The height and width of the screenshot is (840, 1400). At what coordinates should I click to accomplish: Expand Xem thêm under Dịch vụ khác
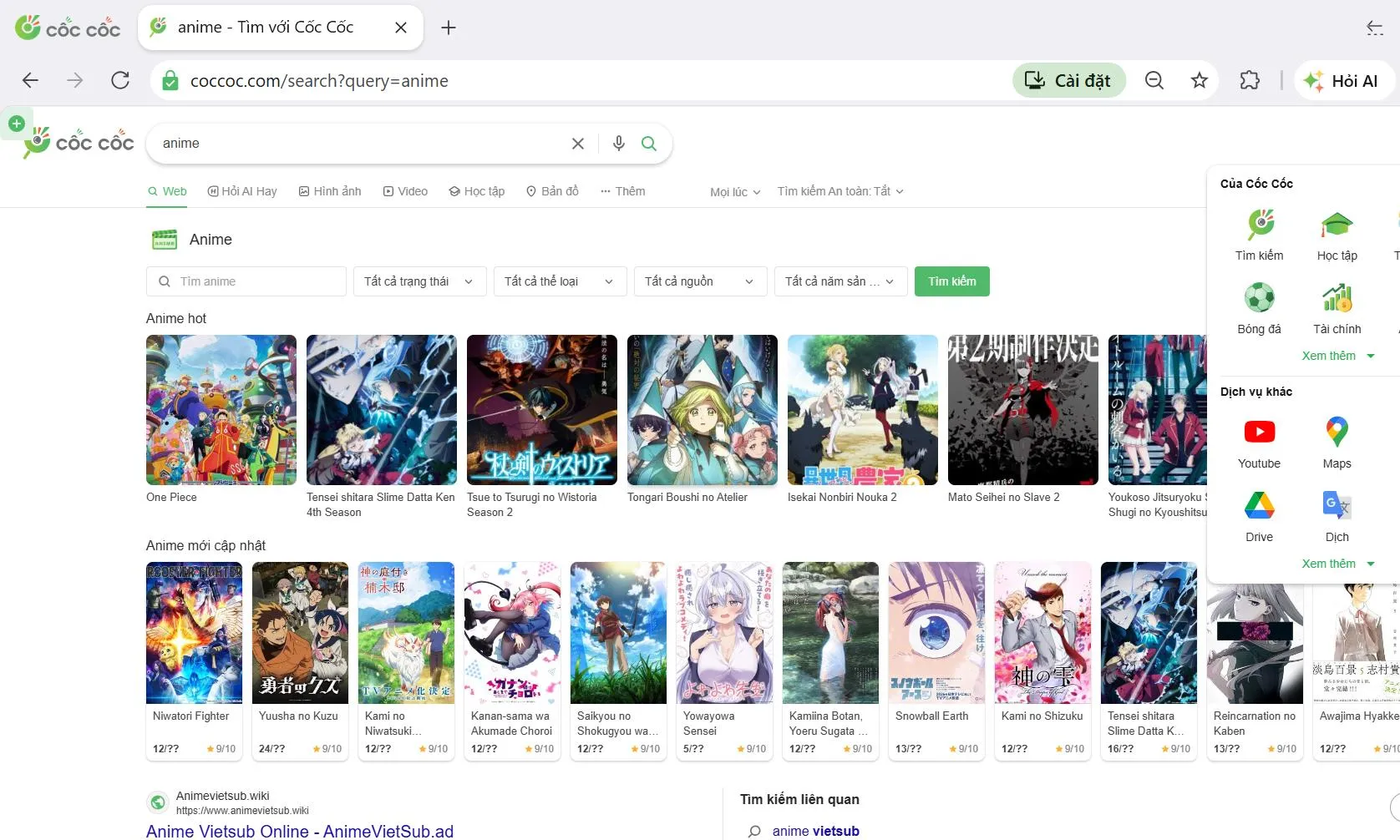point(1338,564)
